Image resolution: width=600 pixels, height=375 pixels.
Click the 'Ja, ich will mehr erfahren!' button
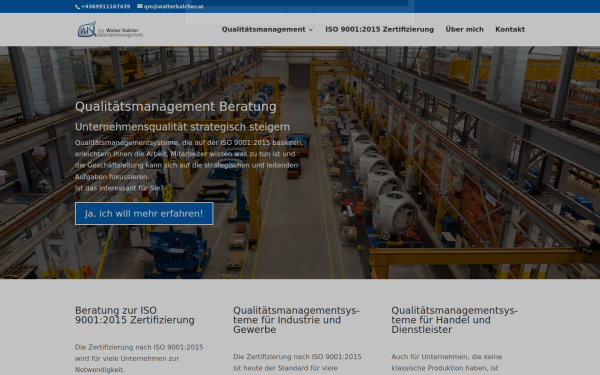point(144,214)
